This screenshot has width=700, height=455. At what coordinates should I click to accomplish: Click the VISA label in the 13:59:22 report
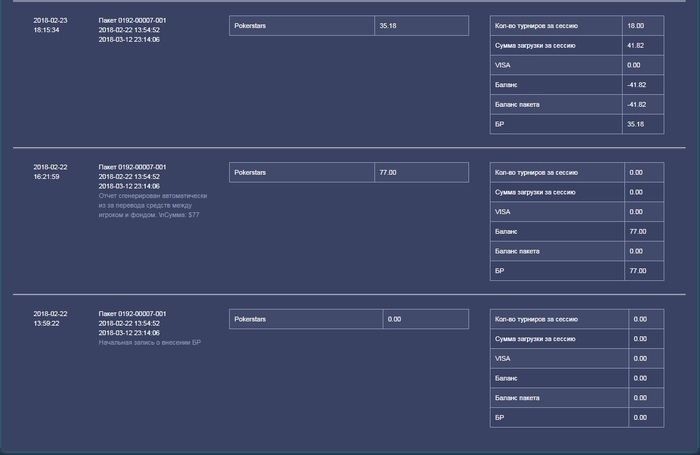(x=503, y=359)
